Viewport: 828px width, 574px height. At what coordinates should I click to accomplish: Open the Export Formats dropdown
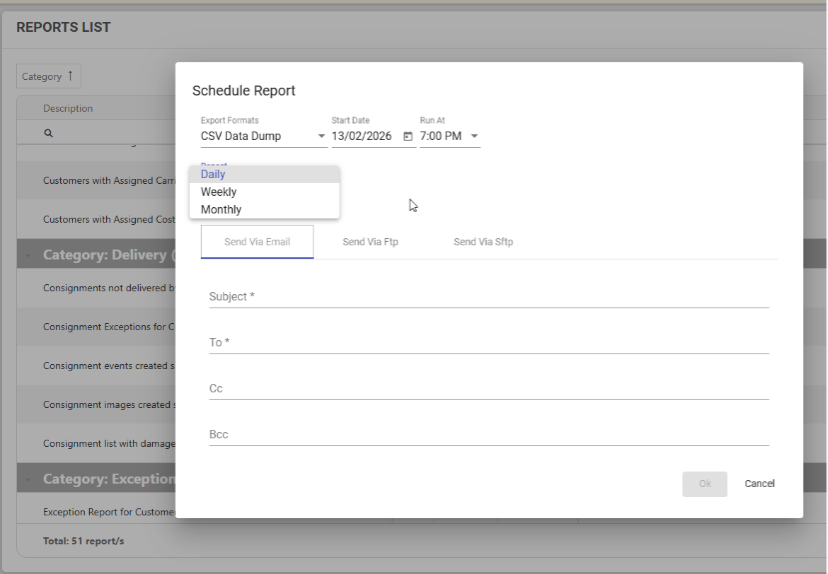tap(263, 136)
